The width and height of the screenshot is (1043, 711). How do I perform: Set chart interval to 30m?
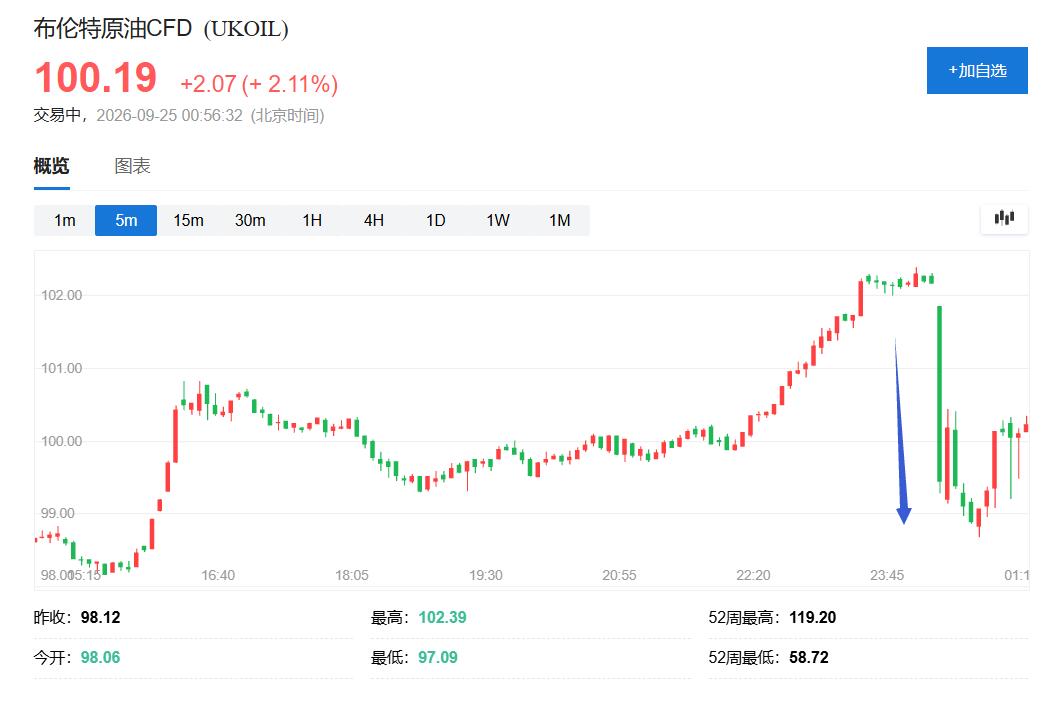250,220
